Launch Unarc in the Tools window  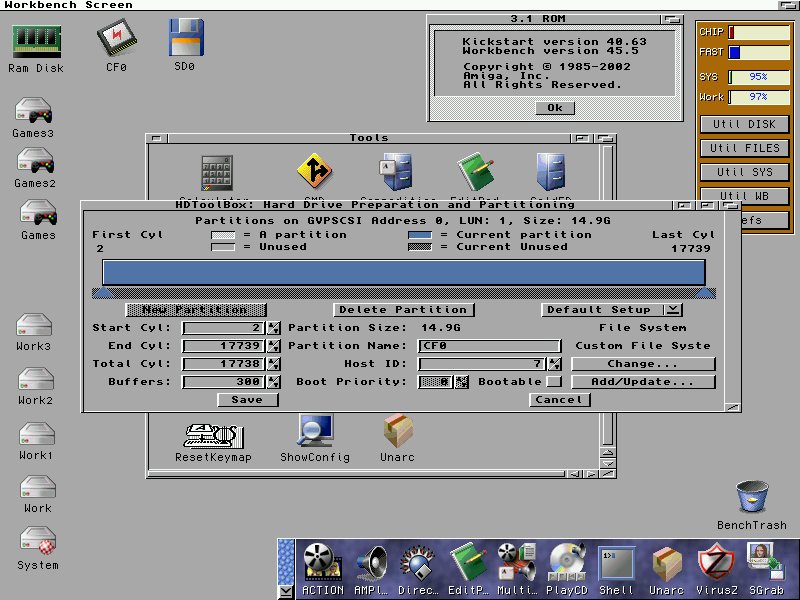[398, 432]
